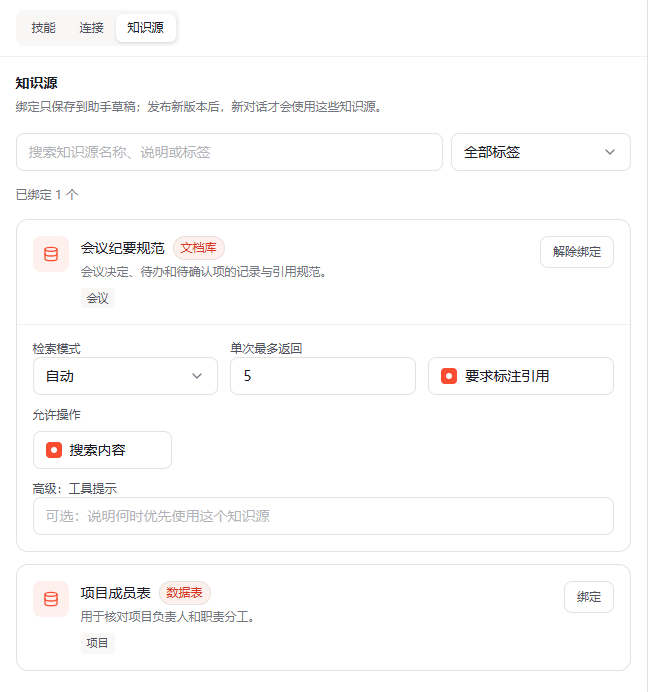Focus the 搜索知识源名称 search field
This screenshot has height=692, width=648.
pos(230,152)
